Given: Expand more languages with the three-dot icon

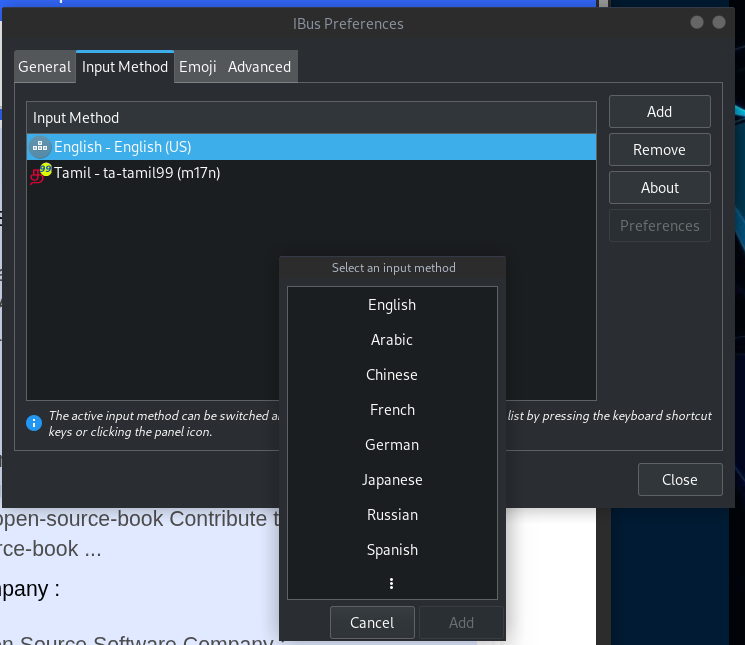Looking at the screenshot, I should click(x=392, y=584).
